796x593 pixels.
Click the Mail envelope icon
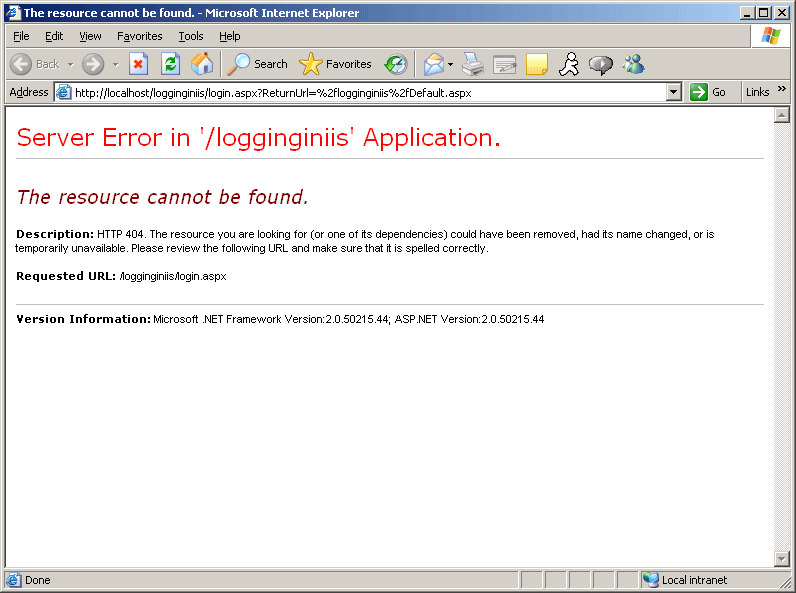click(x=433, y=64)
